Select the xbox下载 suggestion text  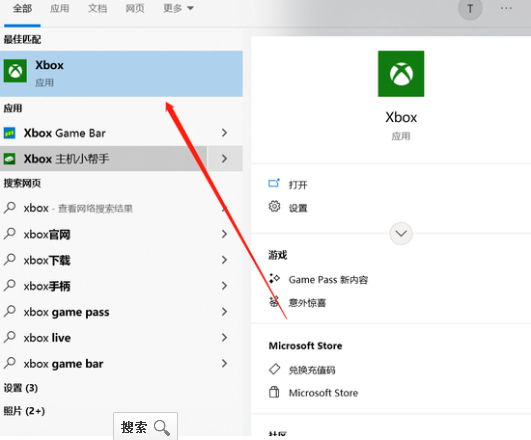pyautogui.click(x=47, y=260)
